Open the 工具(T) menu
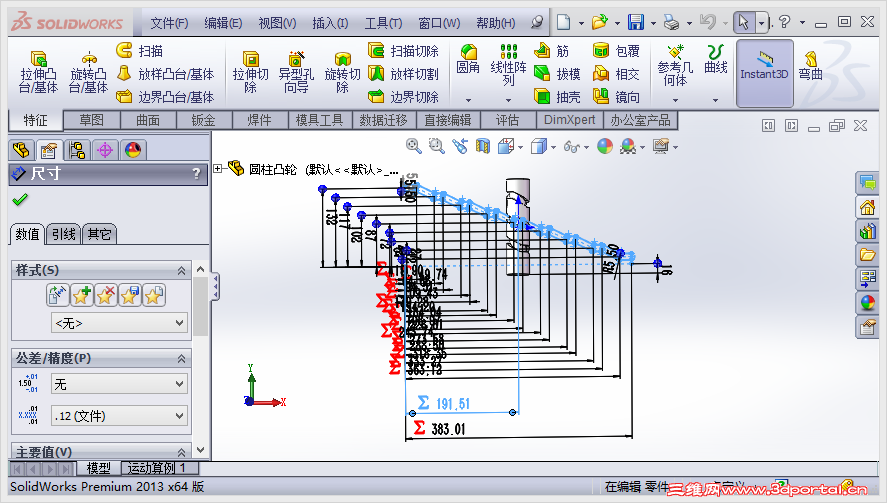Viewport: 887px width, 503px height. point(383,23)
